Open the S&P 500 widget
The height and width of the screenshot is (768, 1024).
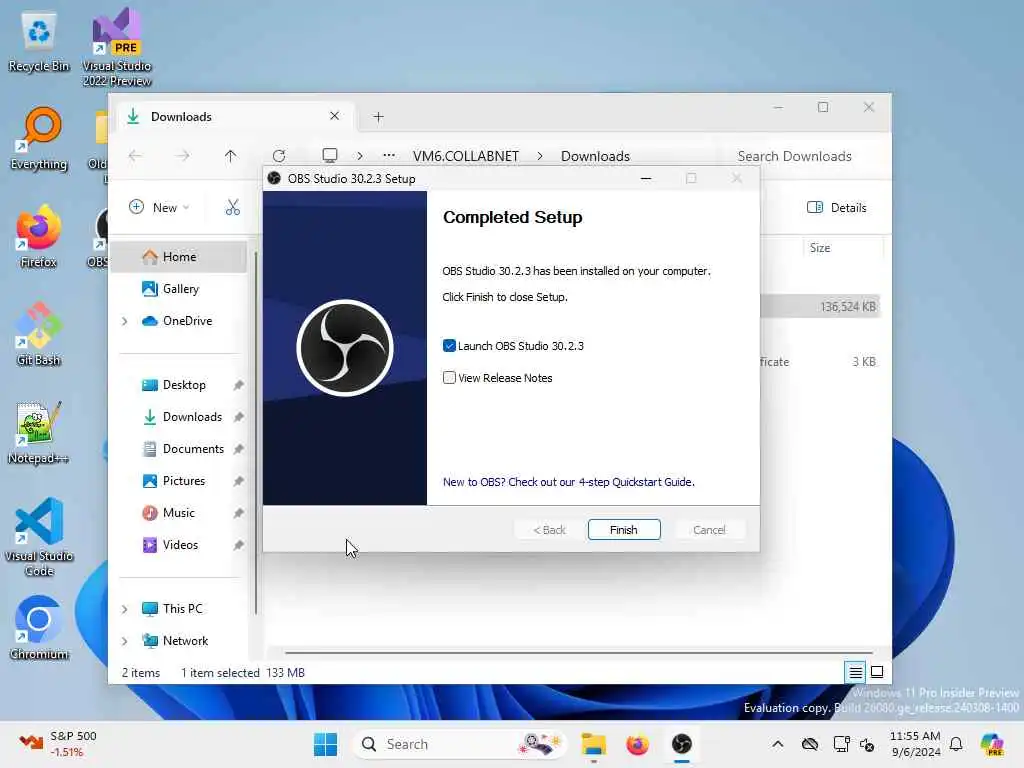point(59,744)
